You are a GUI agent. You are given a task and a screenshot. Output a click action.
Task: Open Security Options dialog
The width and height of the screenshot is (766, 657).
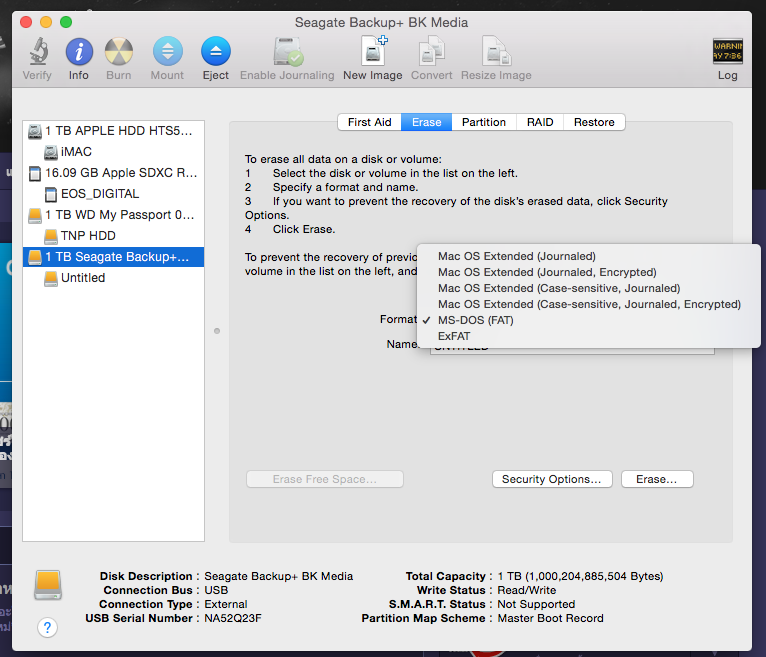pyautogui.click(x=552, y=479)
